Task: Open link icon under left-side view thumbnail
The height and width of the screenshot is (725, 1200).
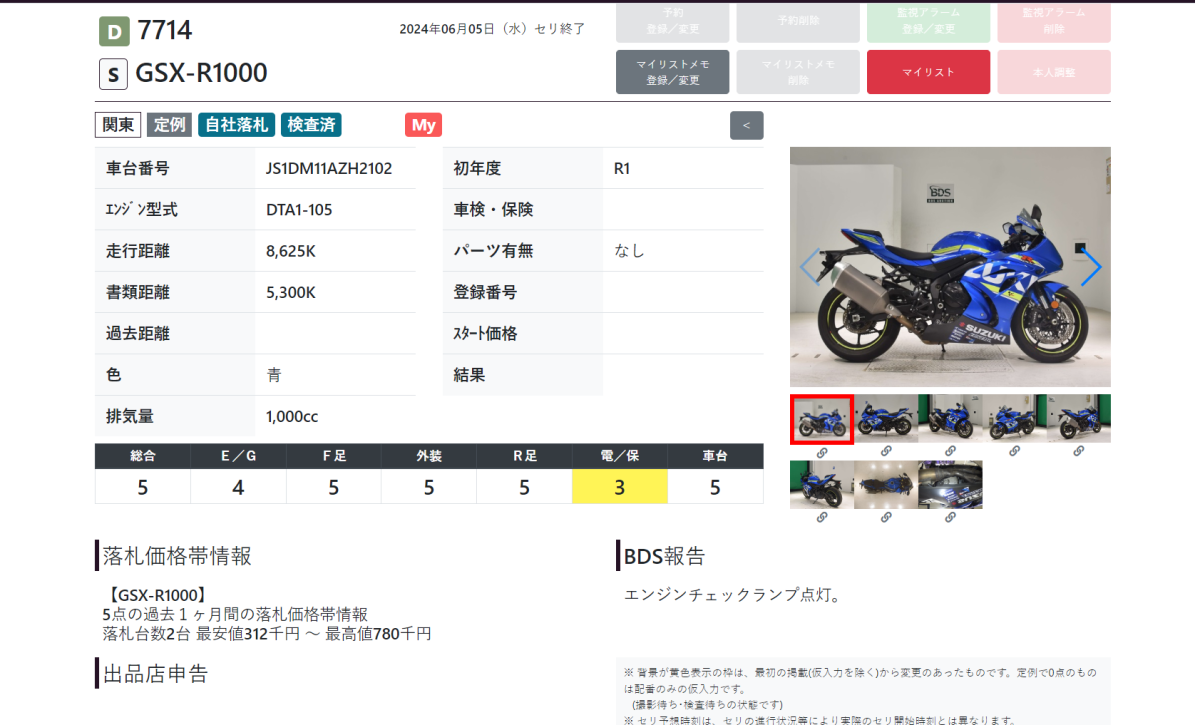Action: click(886, 452)
